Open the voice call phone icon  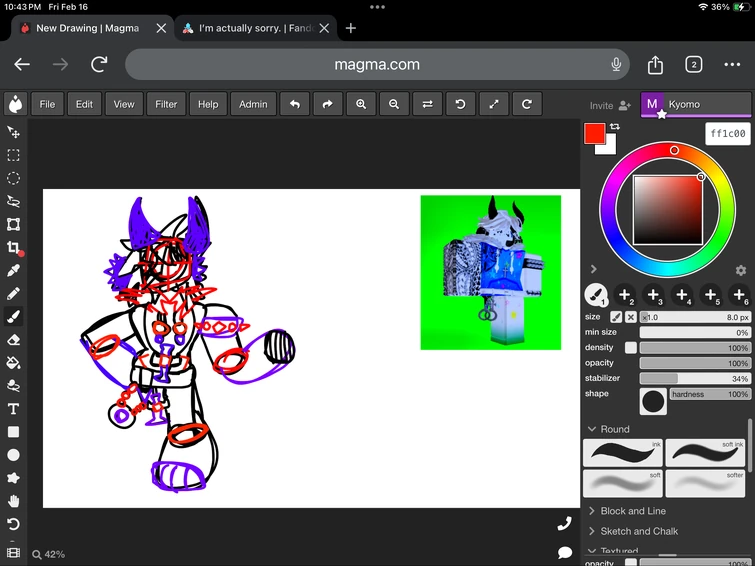[x=564, y=523]
